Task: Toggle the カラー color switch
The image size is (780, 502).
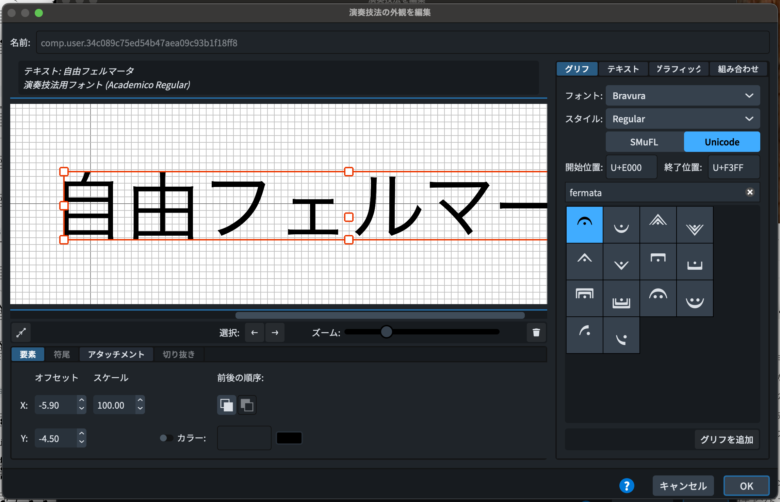Action: pos(166,438)
